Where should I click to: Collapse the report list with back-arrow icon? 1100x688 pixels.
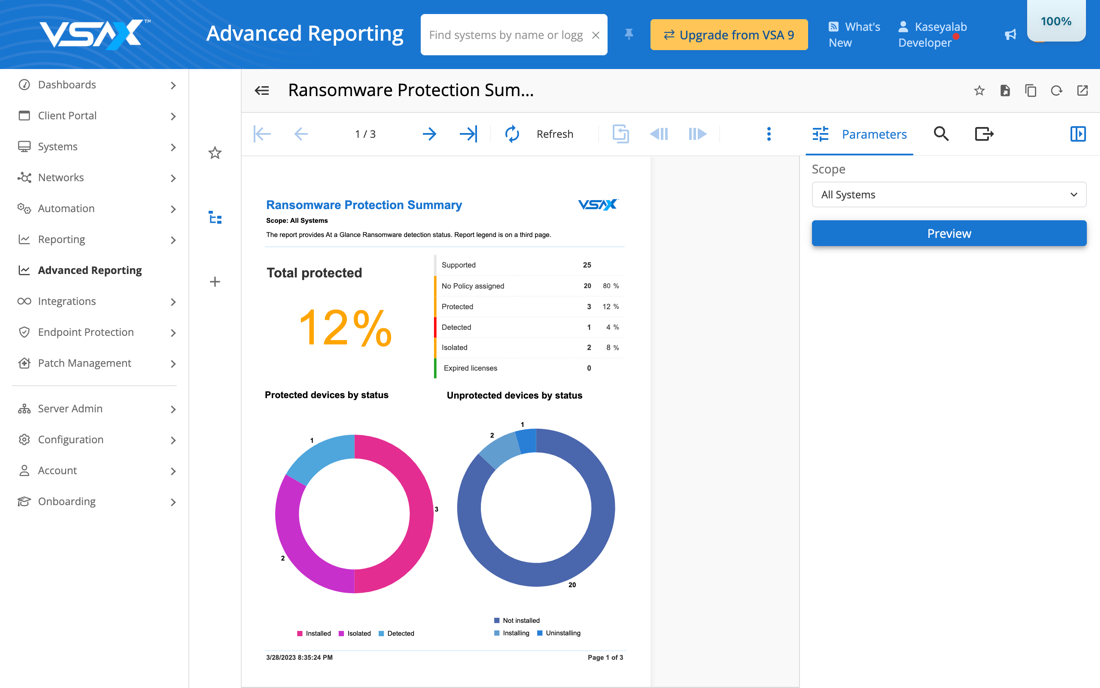coord(262,90)
